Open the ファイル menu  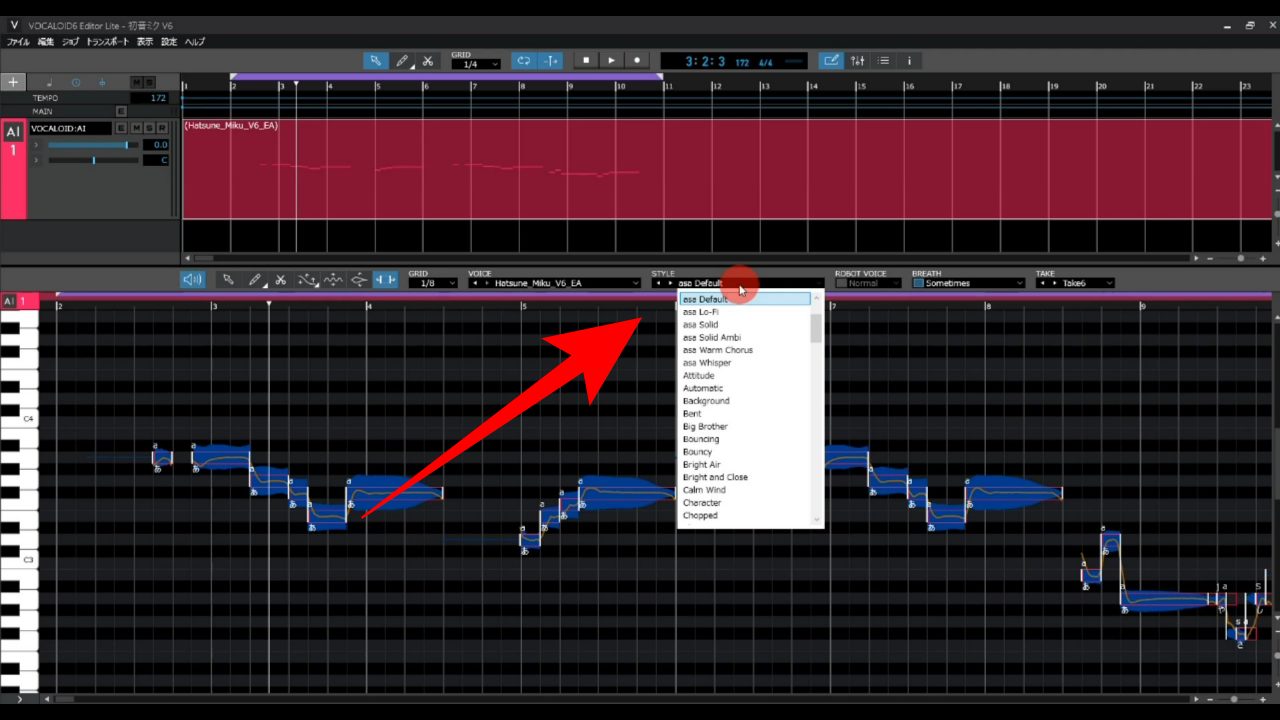[x=18, y=42]
